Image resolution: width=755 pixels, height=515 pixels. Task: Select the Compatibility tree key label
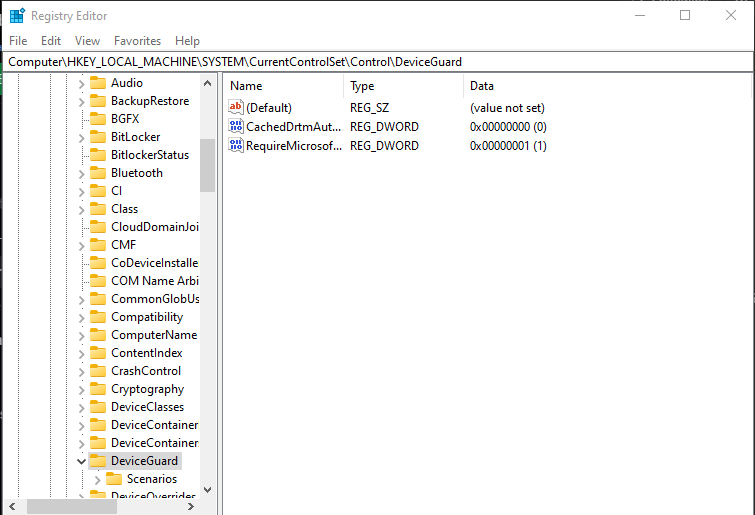point(147,317)
